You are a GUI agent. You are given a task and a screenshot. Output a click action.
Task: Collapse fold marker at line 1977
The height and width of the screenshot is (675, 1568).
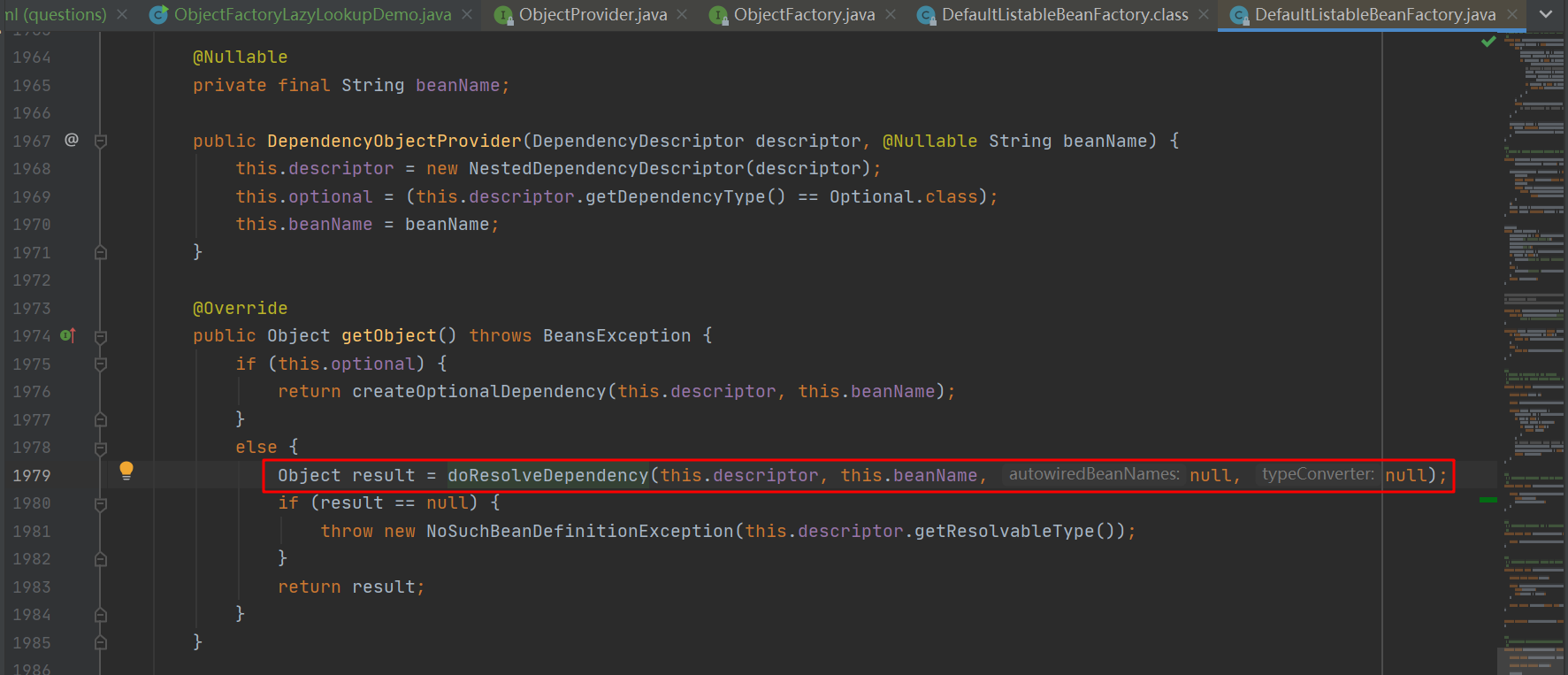[101, 419]
